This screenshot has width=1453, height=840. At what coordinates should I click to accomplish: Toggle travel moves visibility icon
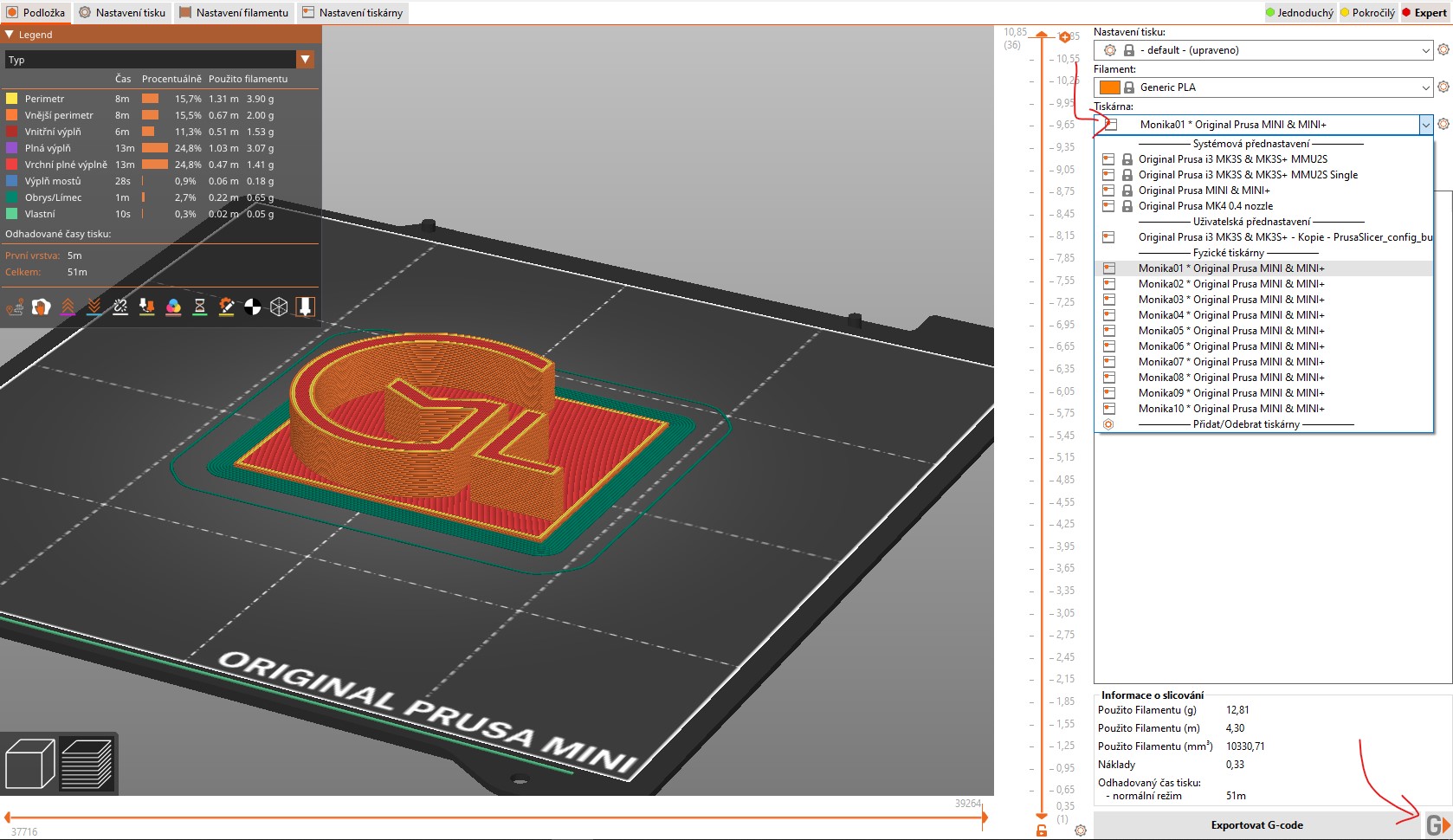[15, 307]
